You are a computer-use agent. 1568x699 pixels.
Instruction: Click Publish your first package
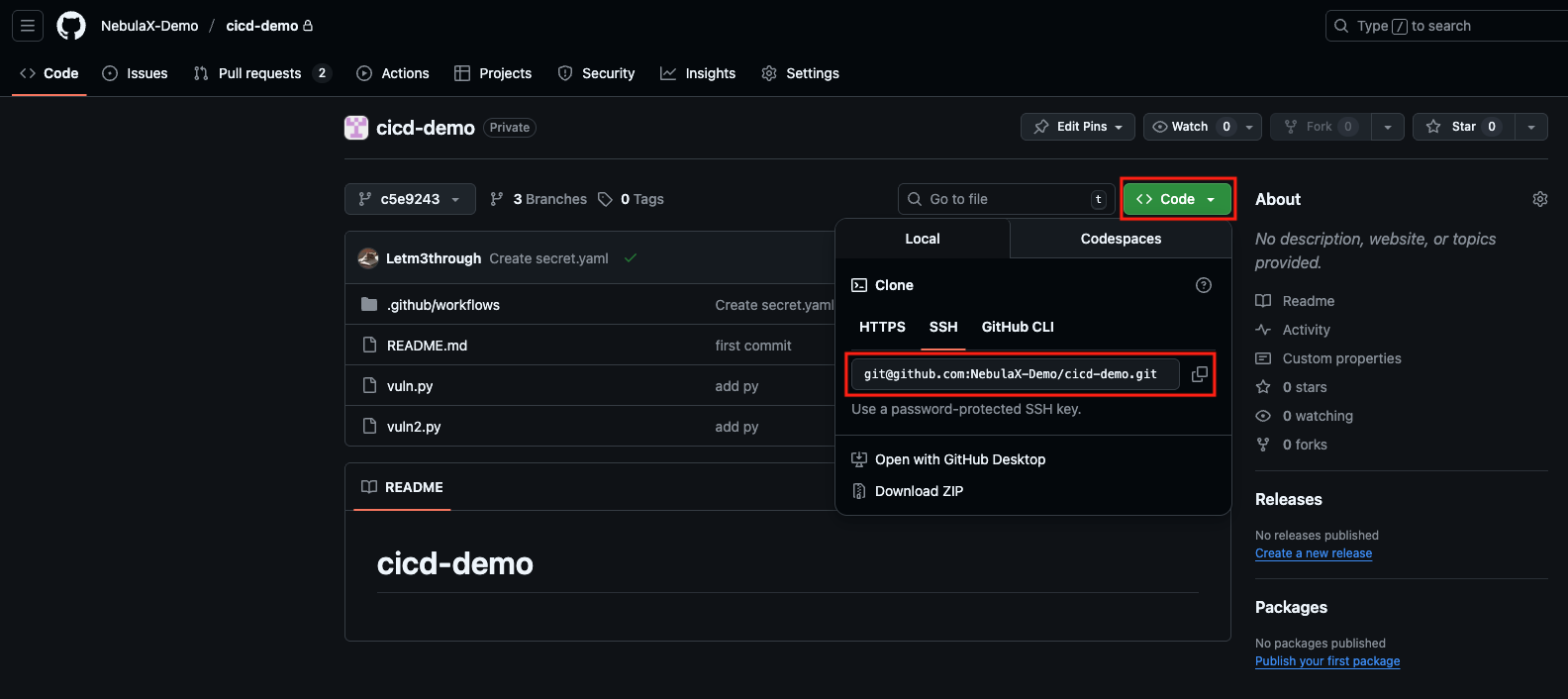[1327, 661]
